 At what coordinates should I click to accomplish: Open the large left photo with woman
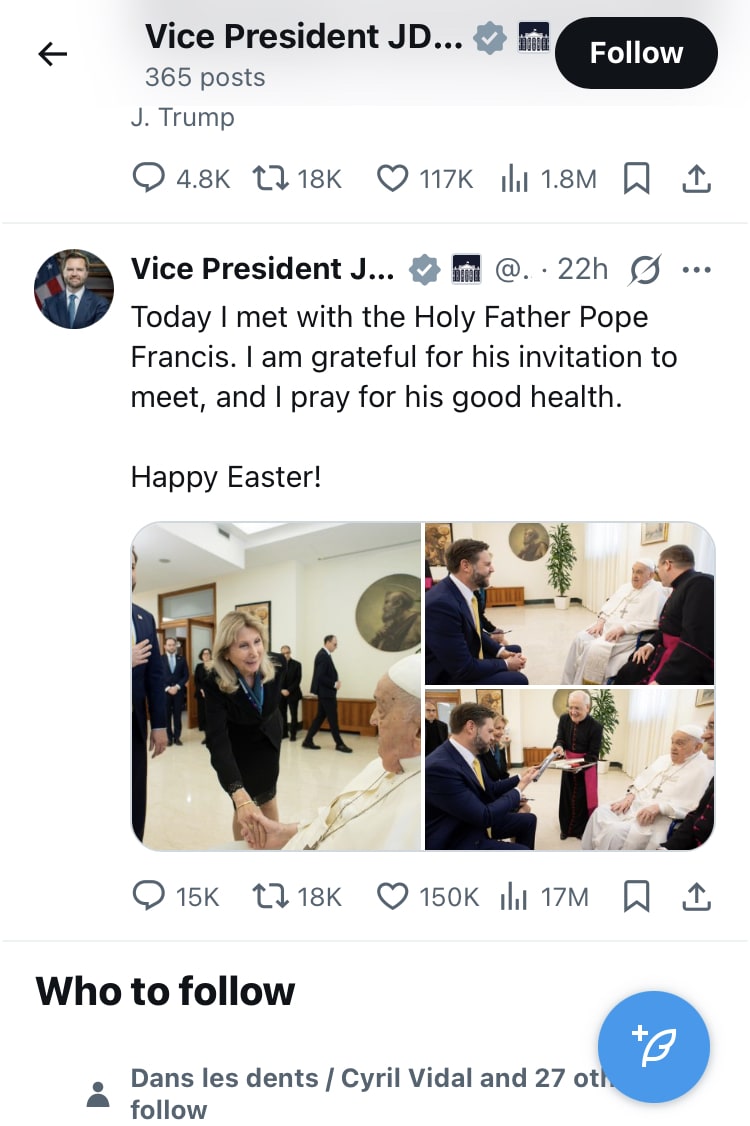click(x=276, y=686)
